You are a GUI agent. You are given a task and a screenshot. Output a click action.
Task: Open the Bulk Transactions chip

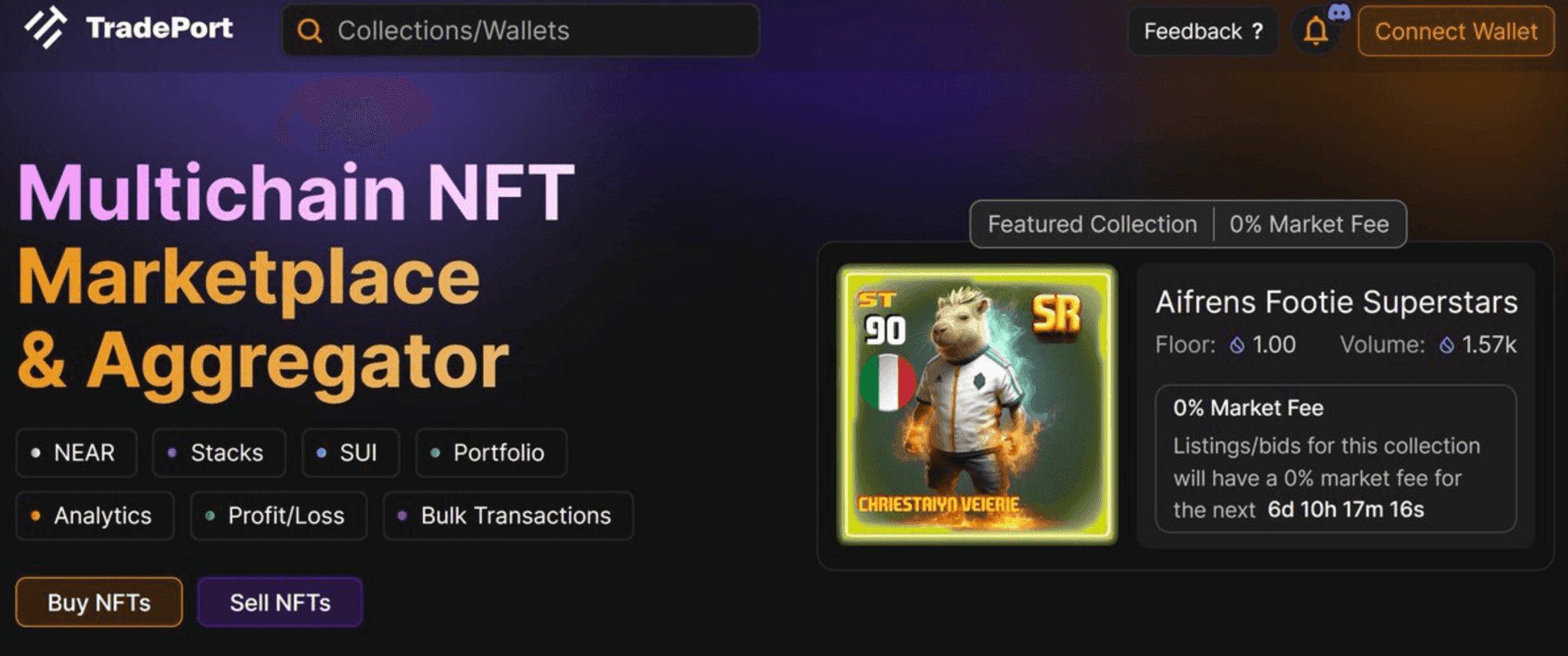pyautogui.click(x=508, y=516)
